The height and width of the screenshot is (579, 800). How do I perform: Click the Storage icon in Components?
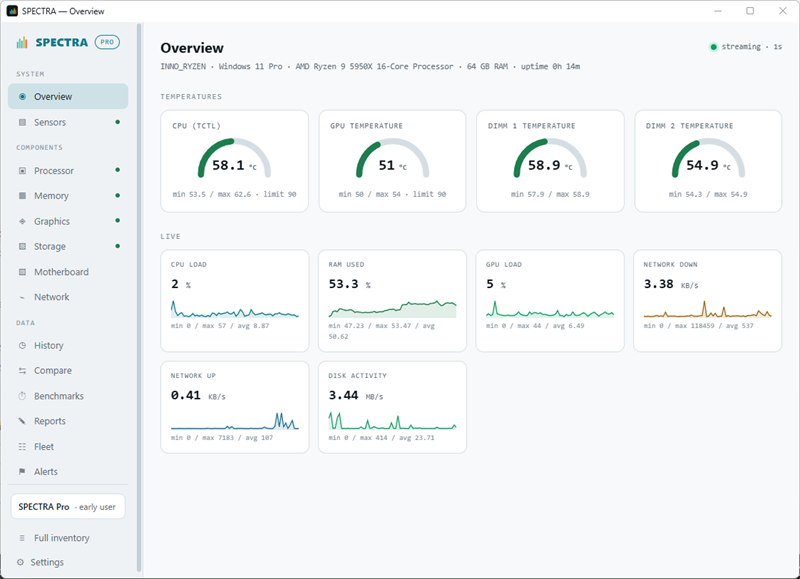tap(22, 246)
